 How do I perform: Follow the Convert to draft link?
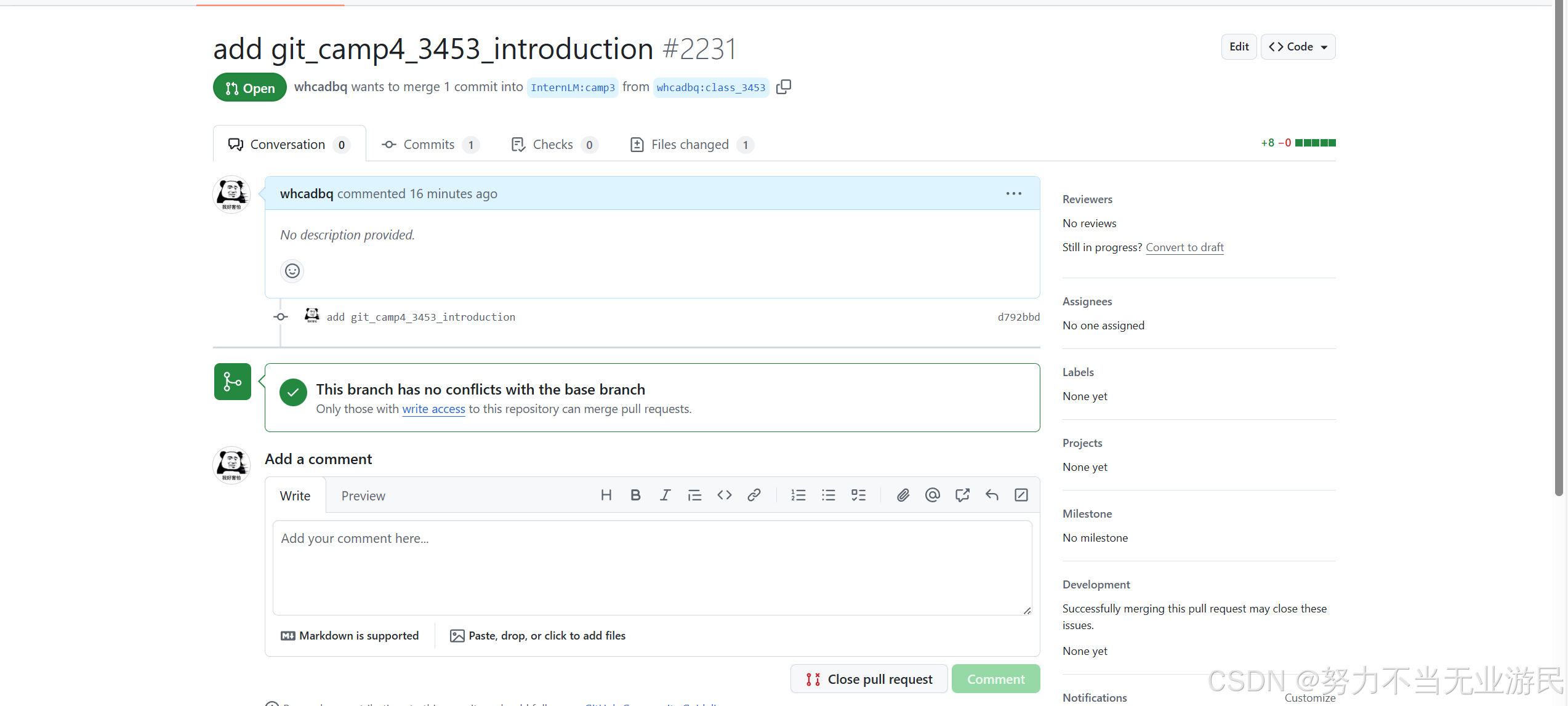(x=1184, y=247)
